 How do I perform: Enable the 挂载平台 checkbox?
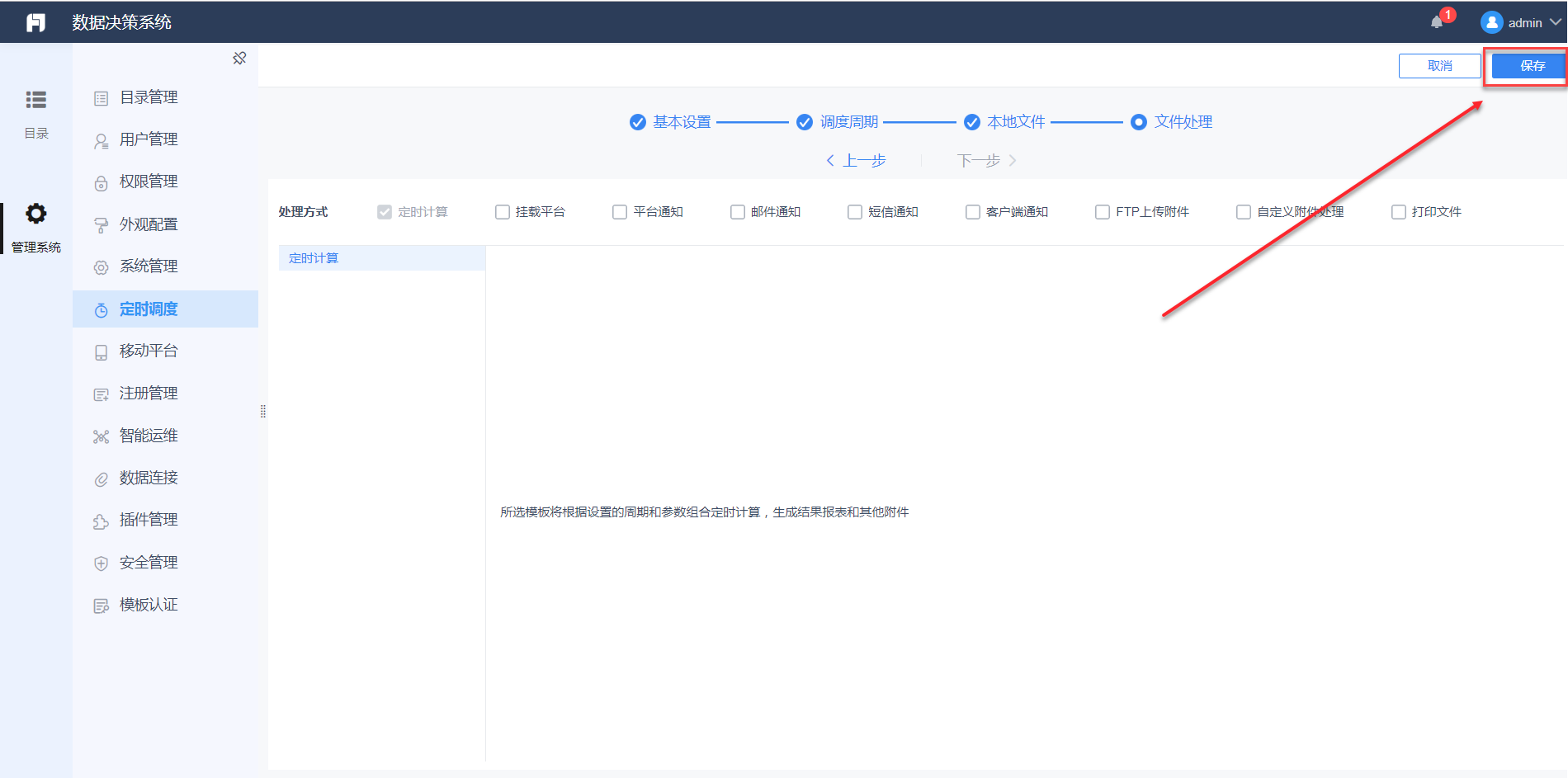pyautogui.click(x=502, y=212)
